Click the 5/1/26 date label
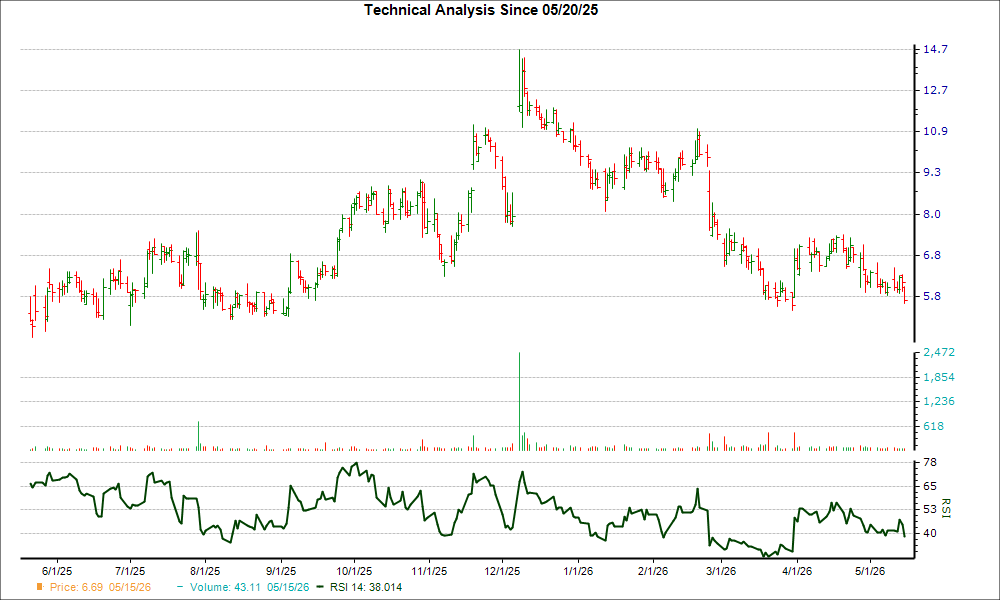Screen dimensions: 1000x600 point(870,571)
